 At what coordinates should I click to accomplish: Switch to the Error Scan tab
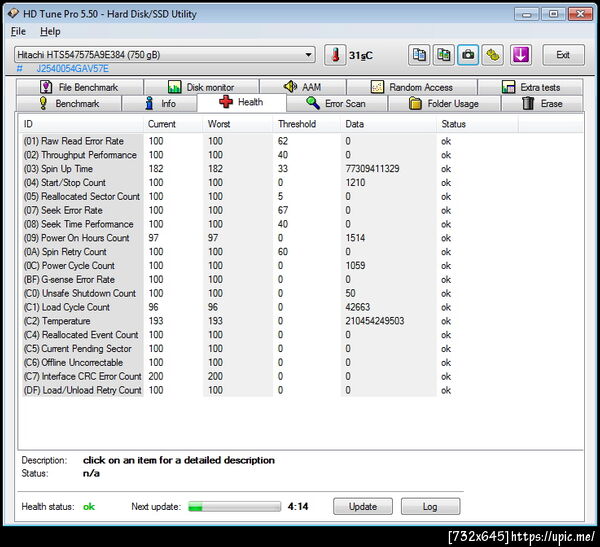(336, 103)
